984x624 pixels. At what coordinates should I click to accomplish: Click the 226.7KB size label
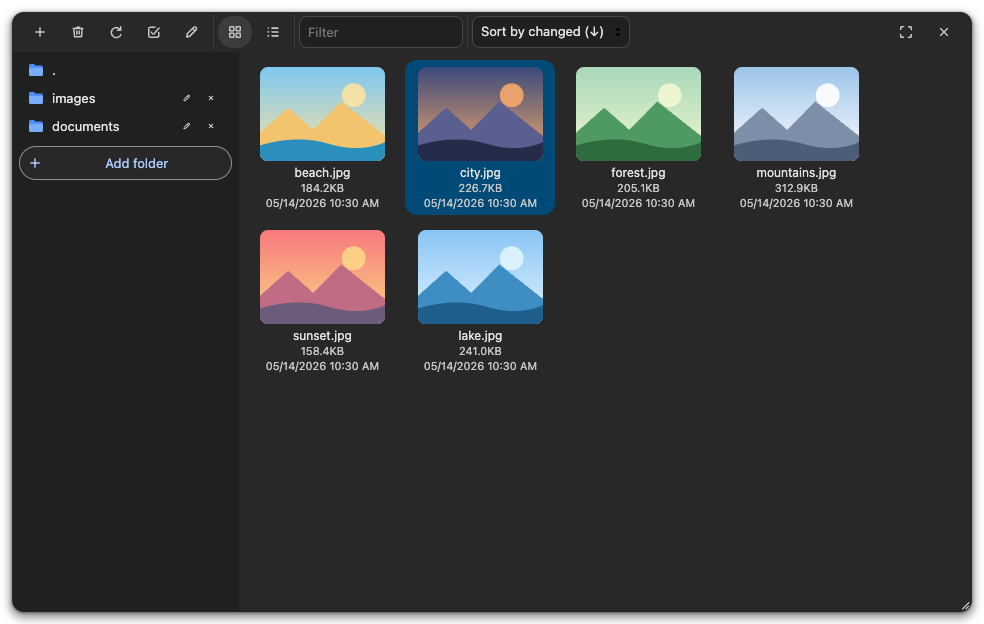[x=480, y=188]
